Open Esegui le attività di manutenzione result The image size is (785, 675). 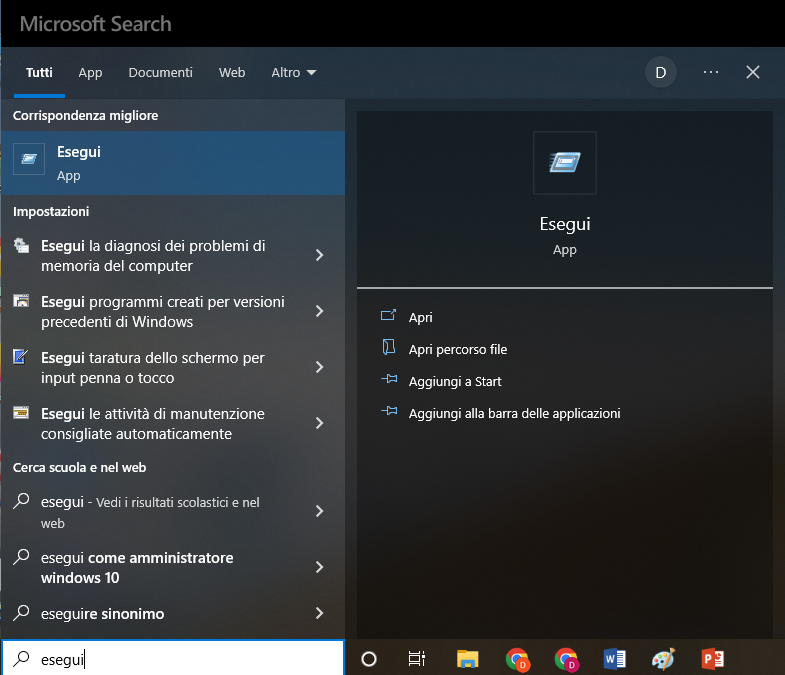coord(153,424)
